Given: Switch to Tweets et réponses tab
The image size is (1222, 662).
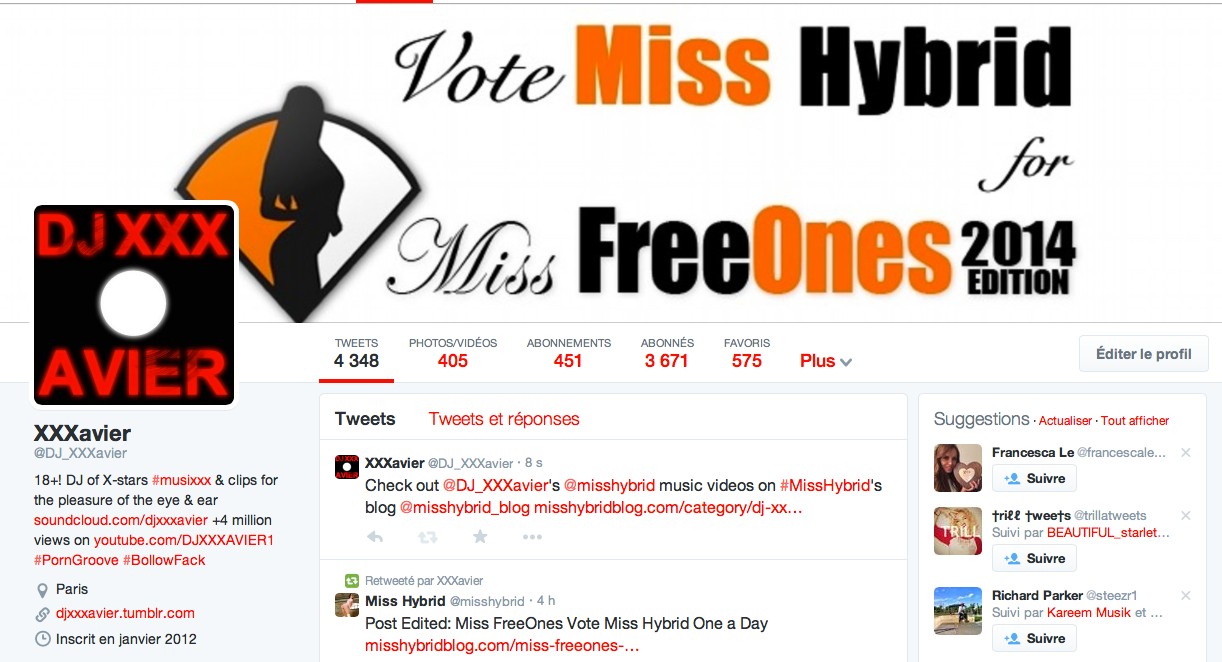Looking at the screenshot, I should [x=504, y=419].
